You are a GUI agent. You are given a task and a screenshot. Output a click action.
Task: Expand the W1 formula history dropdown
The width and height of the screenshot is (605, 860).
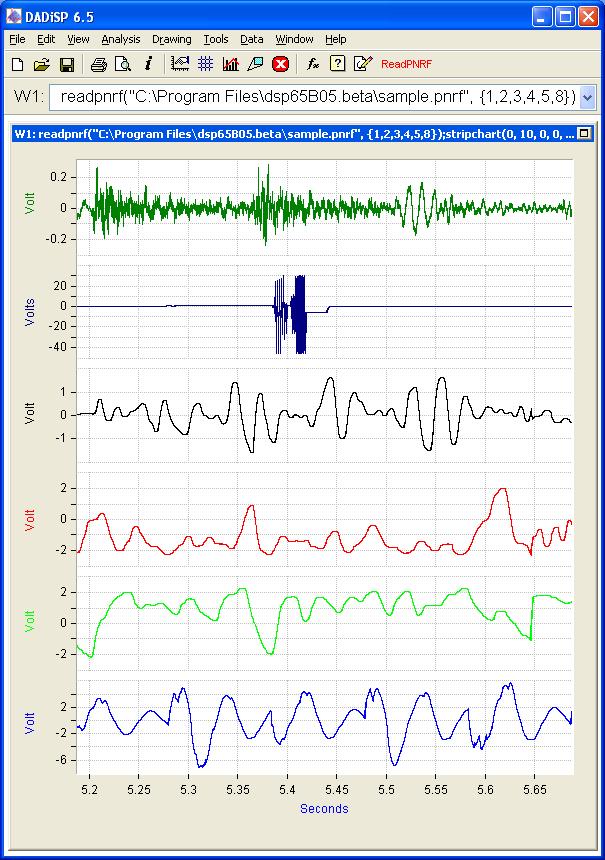click(587, 98)
